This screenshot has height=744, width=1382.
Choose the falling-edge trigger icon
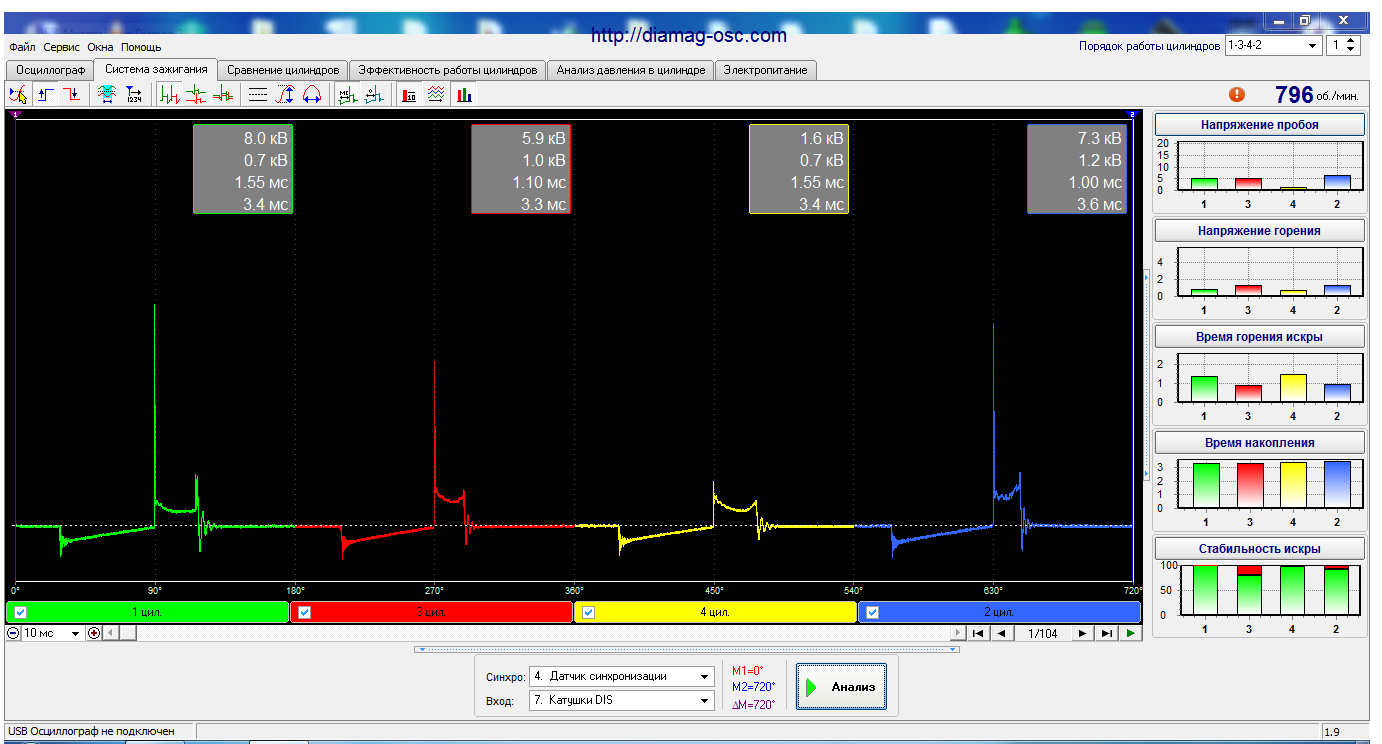tap(72, 95)
